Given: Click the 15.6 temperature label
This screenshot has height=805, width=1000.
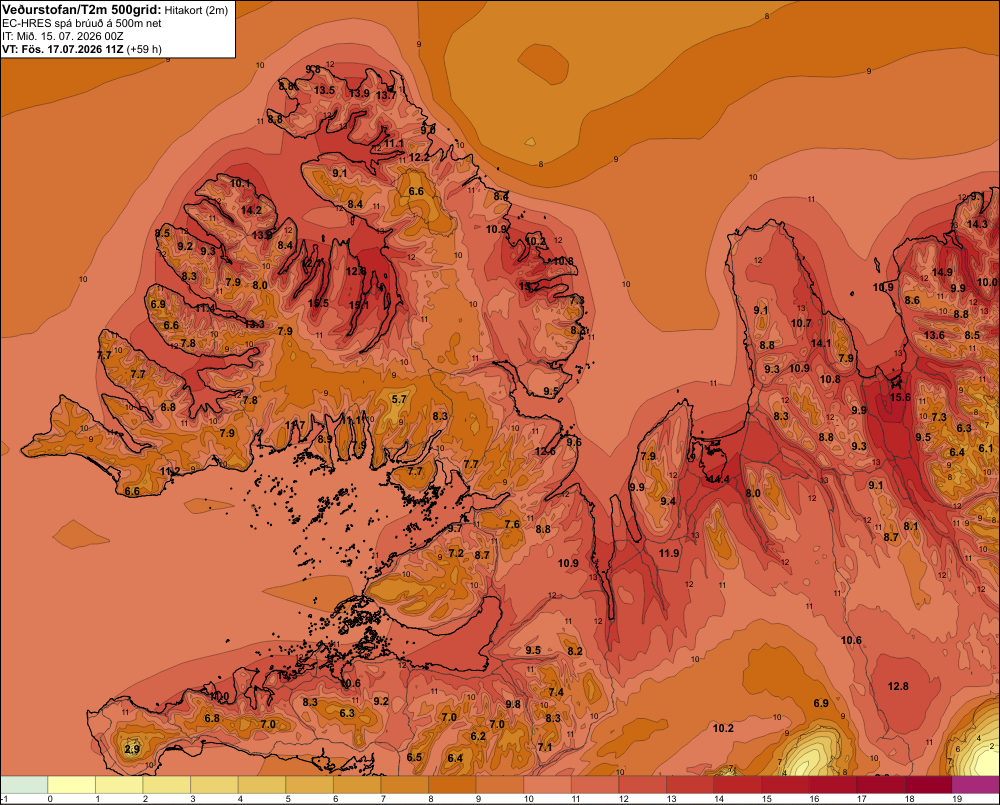Looking at the screenshot, I should [x=900, y=397].
